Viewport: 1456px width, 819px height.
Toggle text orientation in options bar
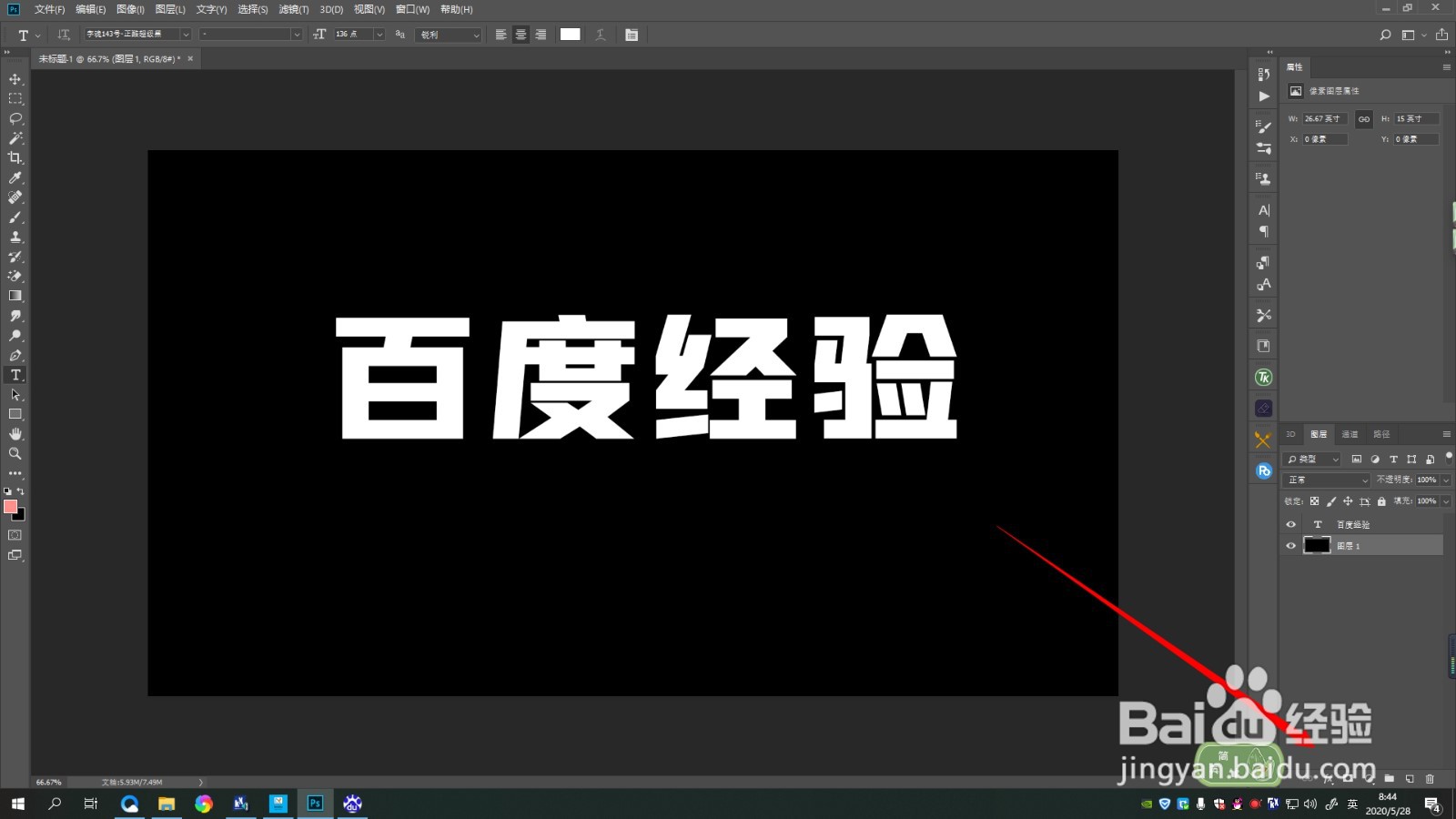point(64,35)
